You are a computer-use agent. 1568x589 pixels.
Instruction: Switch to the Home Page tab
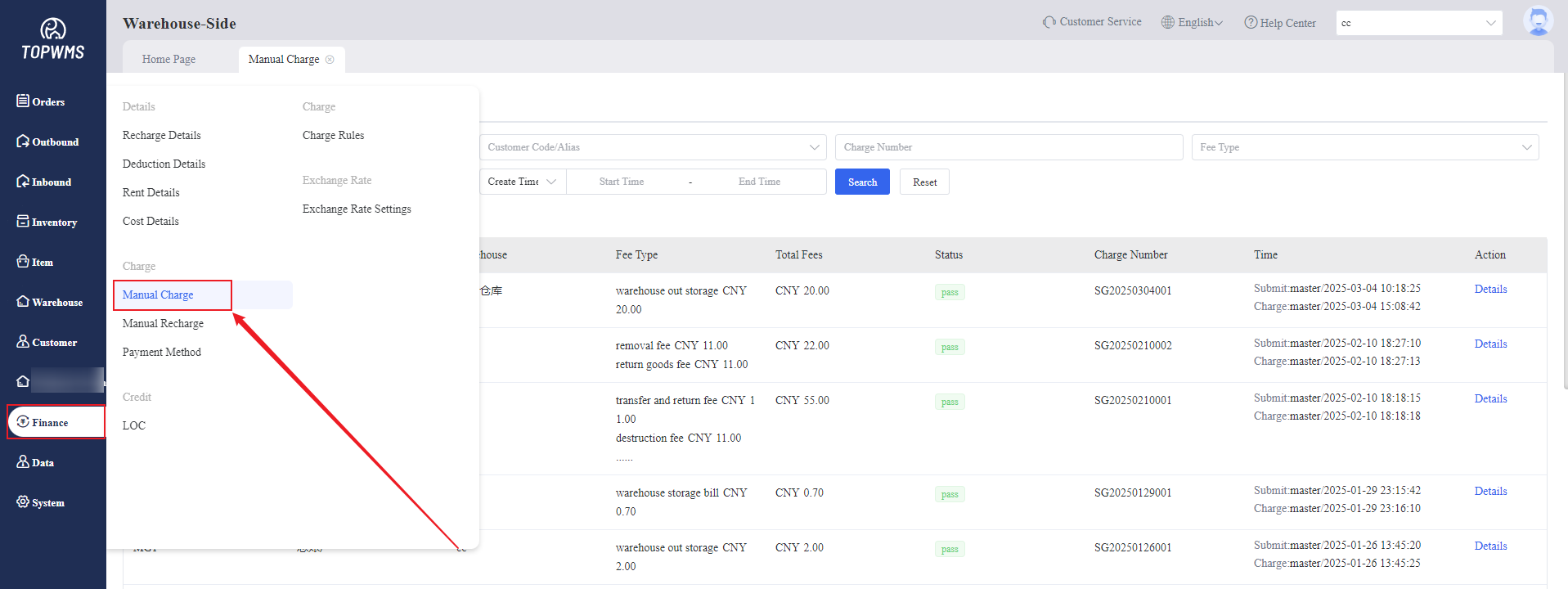[x=168, y=60]
